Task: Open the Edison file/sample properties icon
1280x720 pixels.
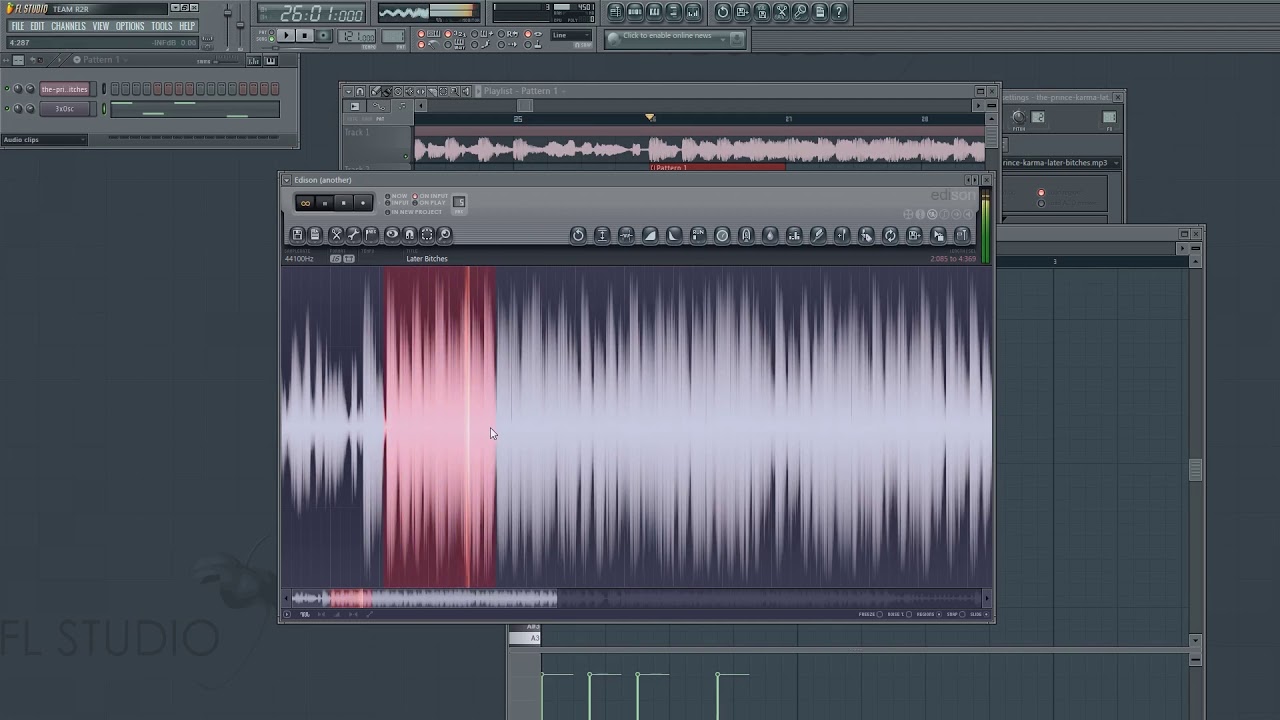Action: (315, 234)
